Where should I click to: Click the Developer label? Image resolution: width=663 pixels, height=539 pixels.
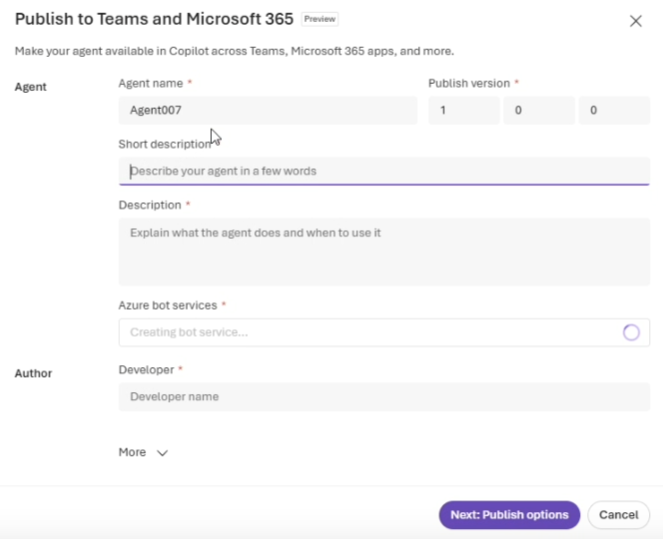[146, 370]
